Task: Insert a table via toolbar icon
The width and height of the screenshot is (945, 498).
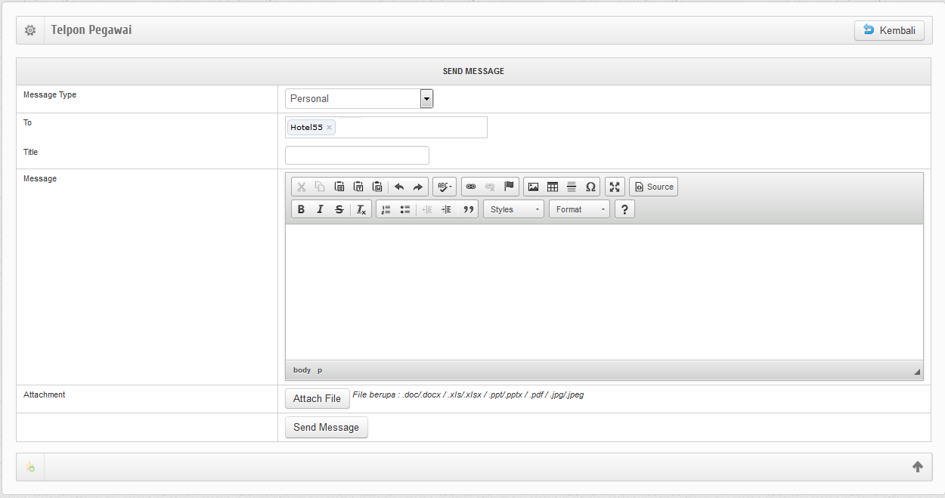Action: coord(552,187)
